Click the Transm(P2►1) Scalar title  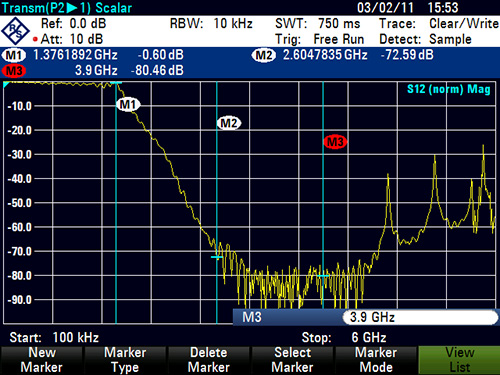coord(67,8)
